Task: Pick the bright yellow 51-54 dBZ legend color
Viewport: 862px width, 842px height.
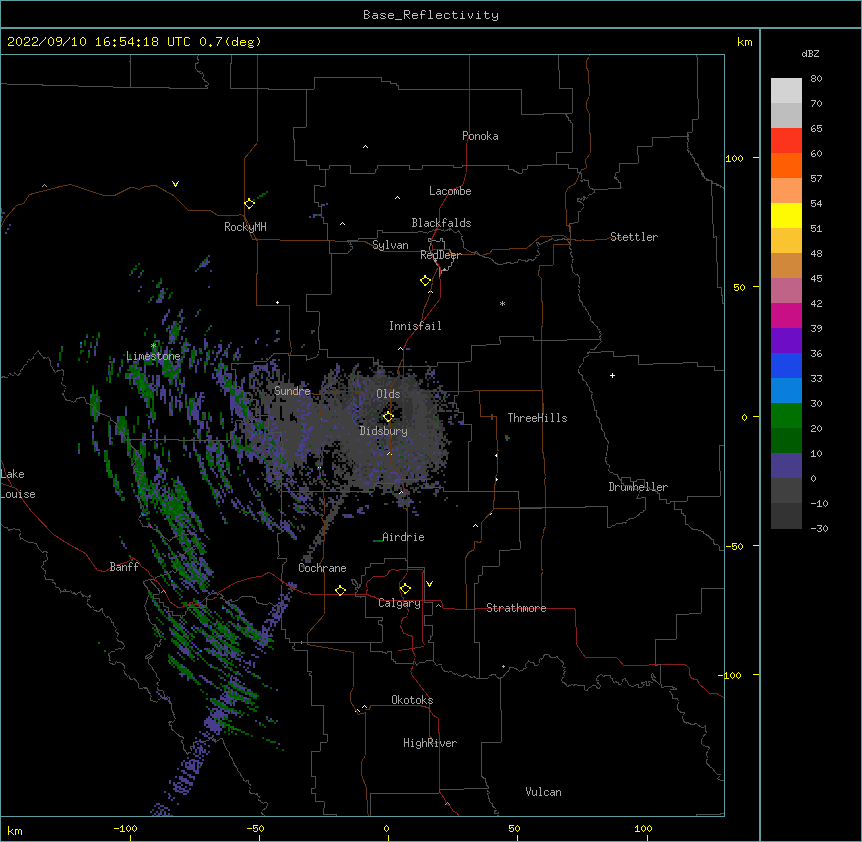Action: coord(786,215)
